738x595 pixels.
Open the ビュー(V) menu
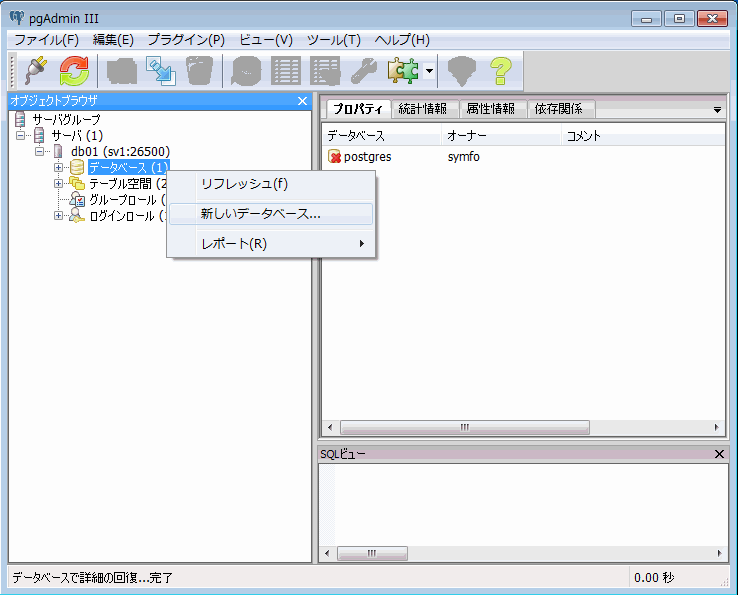tap(266, 40)
